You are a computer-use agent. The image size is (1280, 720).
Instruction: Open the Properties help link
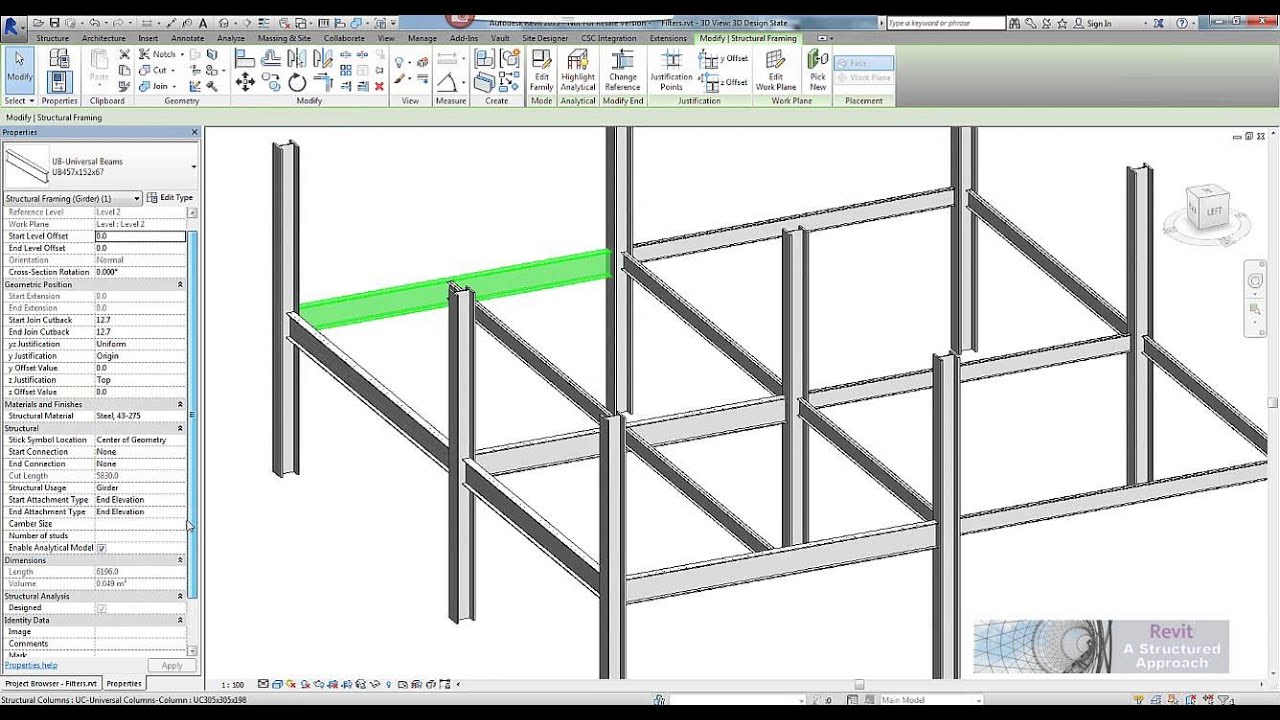pyautogui.click(x=31, y=665)
